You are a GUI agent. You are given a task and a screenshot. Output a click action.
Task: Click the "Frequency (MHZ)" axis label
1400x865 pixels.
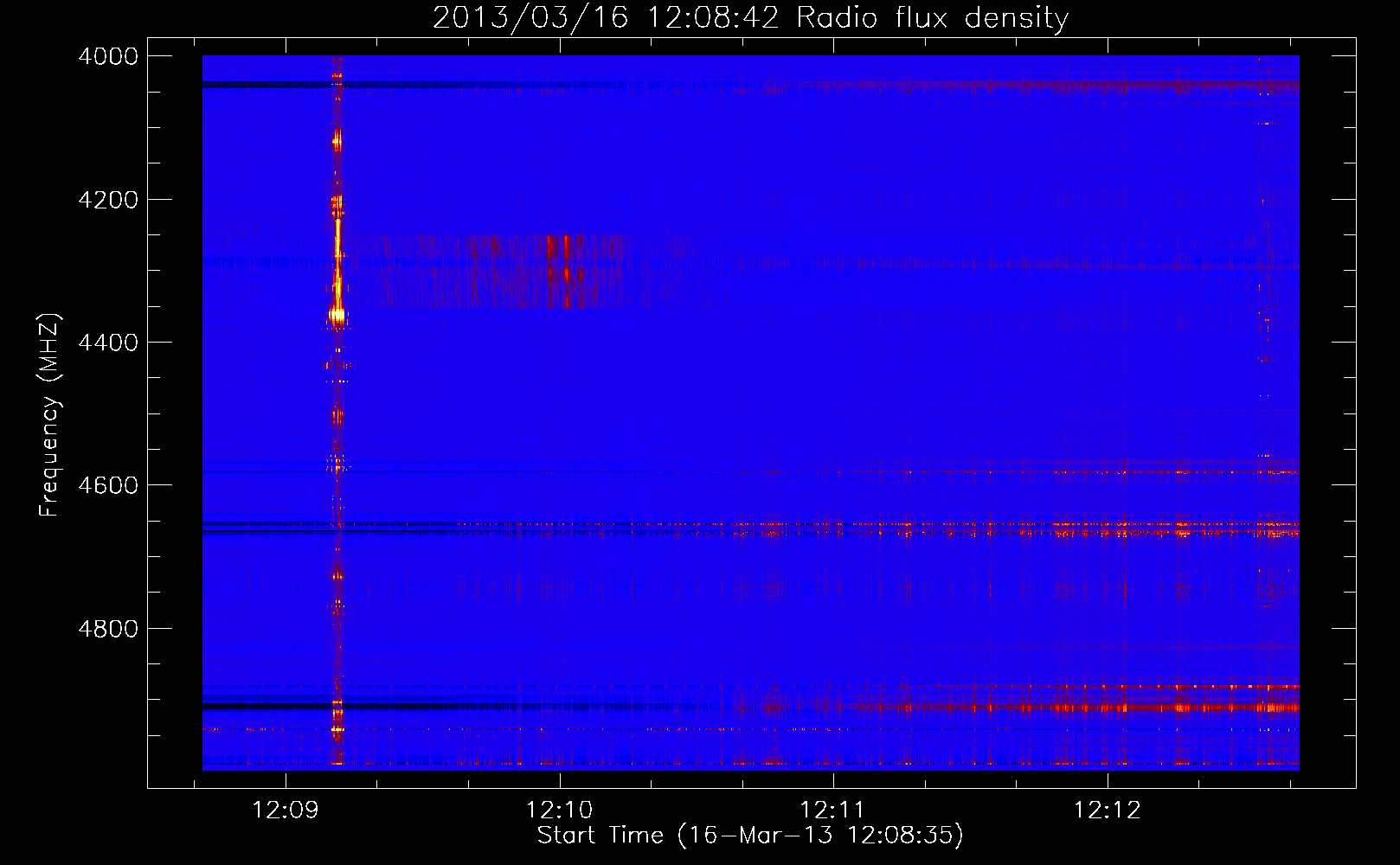point(50,415)
